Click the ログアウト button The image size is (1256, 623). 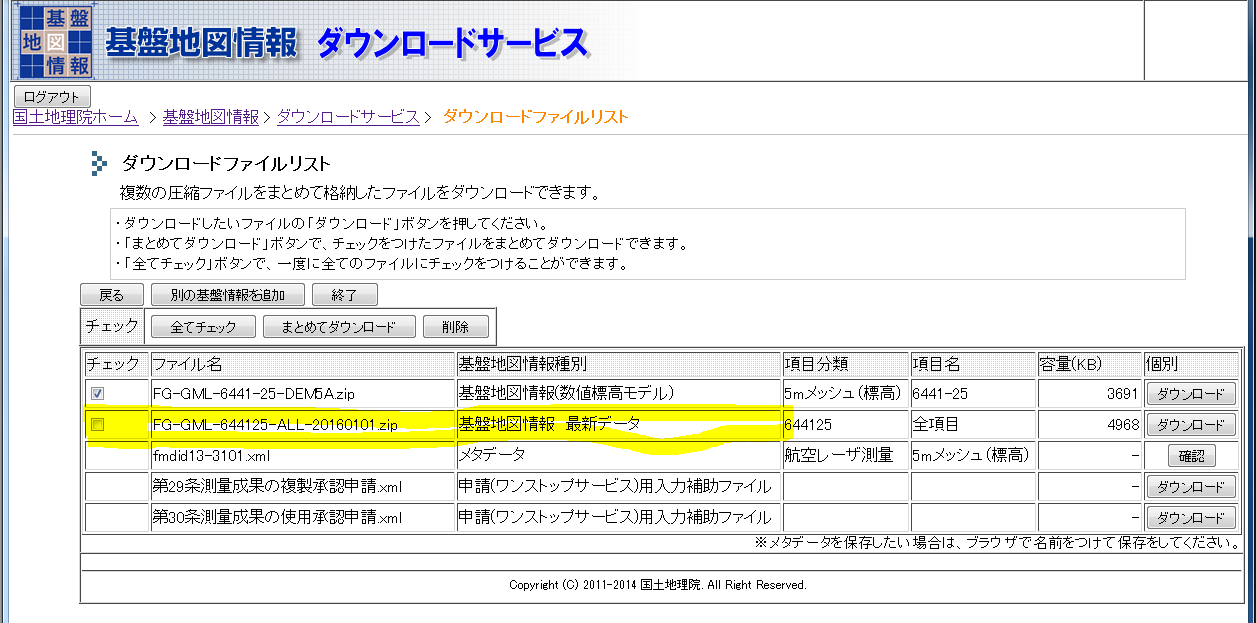tap(52, 97)
